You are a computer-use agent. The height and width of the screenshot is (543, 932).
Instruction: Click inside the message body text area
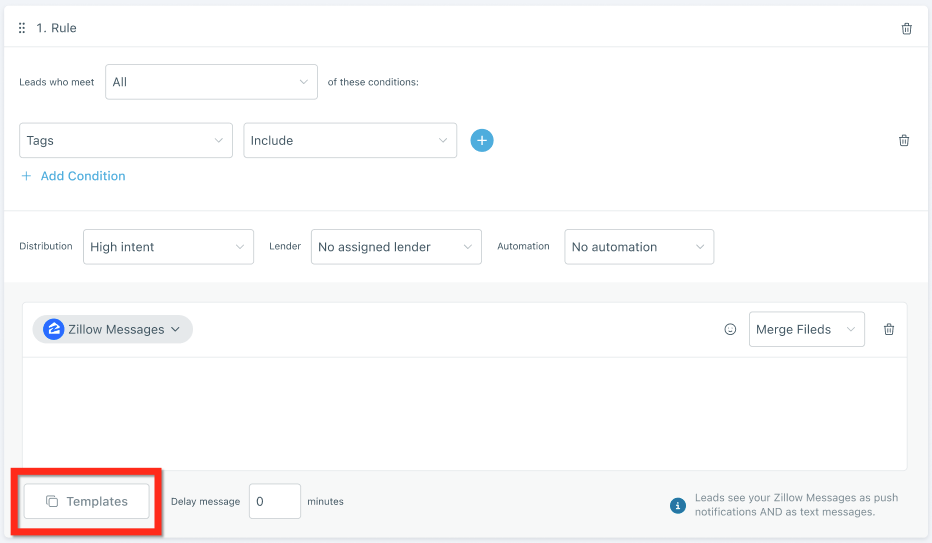(464, 413)
